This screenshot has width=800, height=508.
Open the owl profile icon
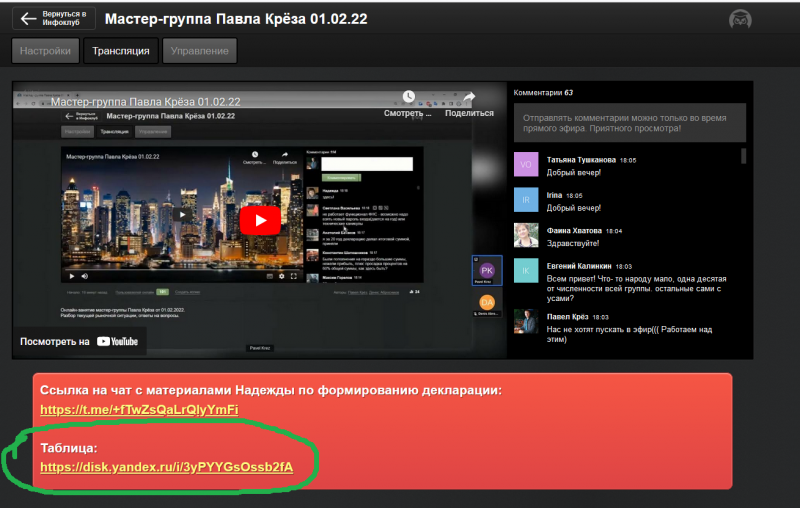tap(740, 19)
